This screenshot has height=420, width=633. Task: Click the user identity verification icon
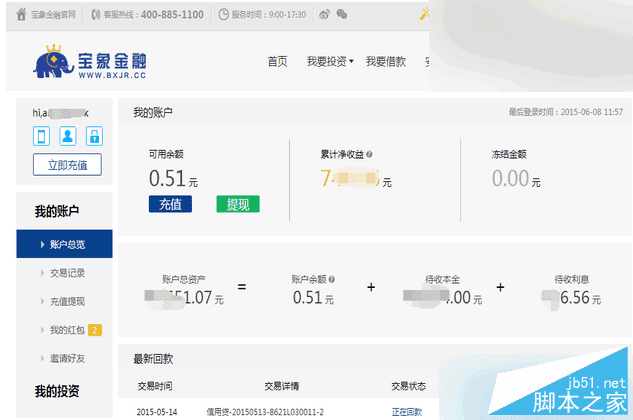[68, 136]
